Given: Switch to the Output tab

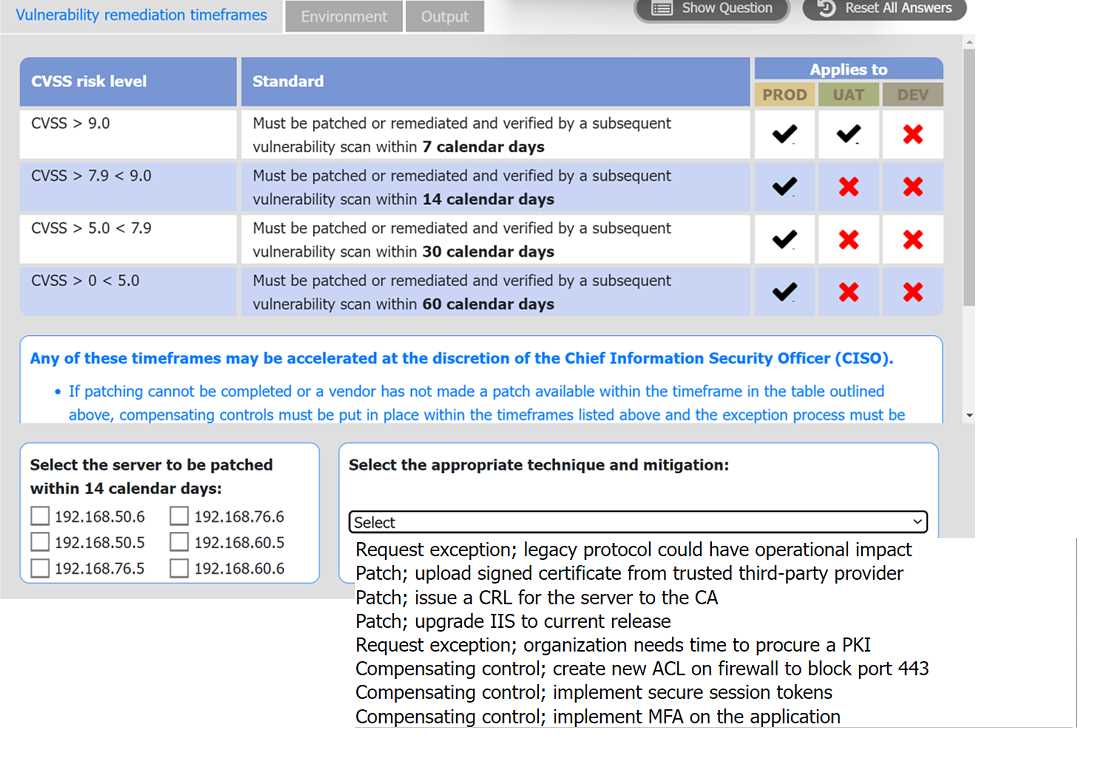Looking at the screenshot, I should tap(445, 16).
